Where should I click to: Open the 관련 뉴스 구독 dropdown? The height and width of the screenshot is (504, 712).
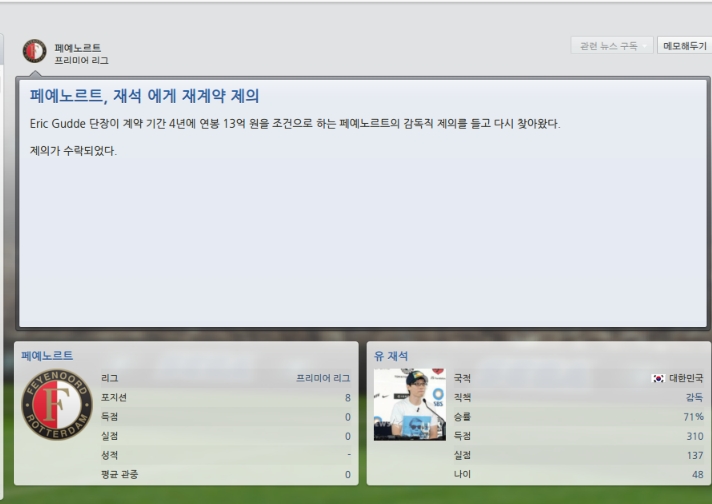click(x=612, y=45)
